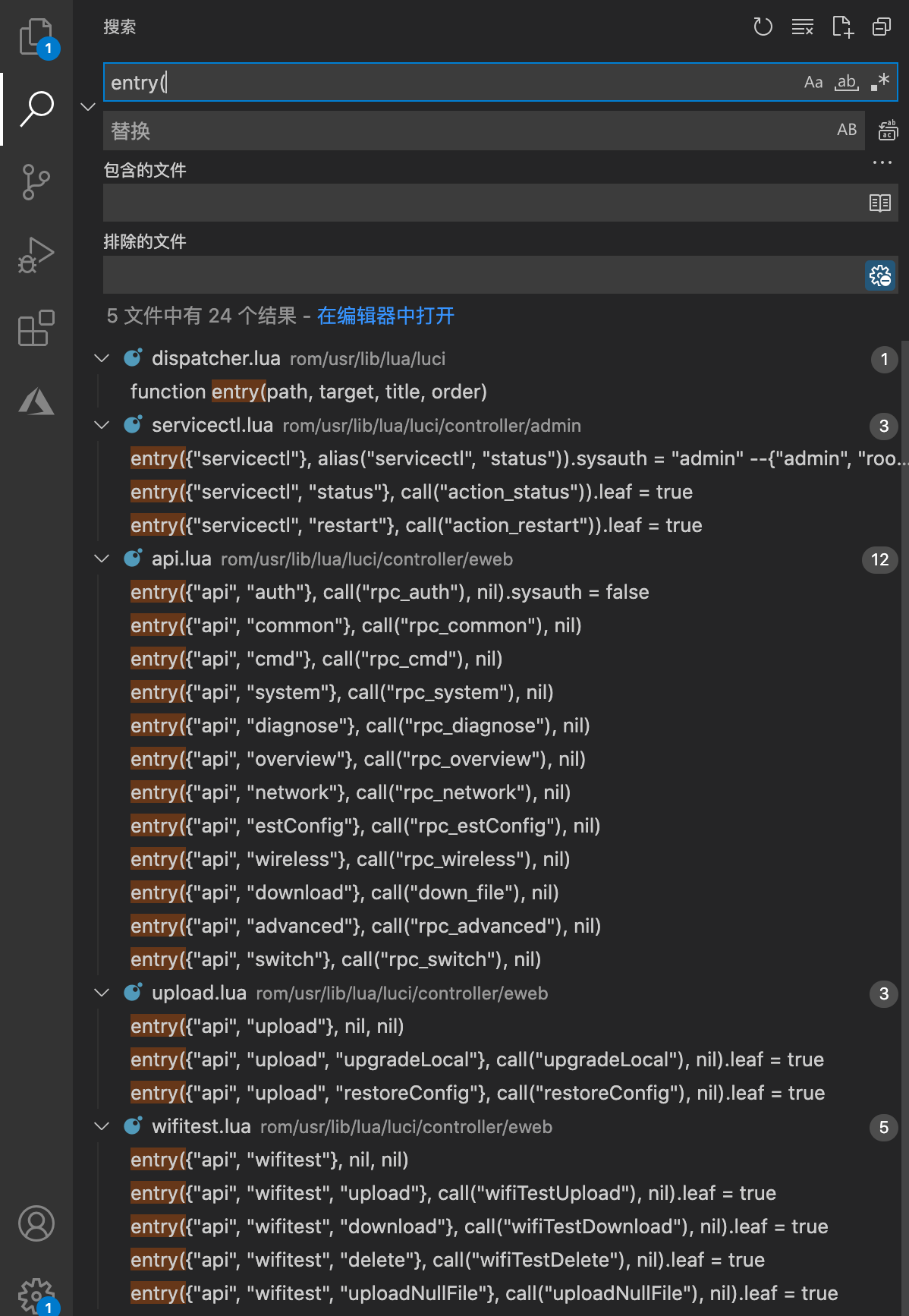Toggle match case option
909x1316 pixels.
(x=813, y=82)
